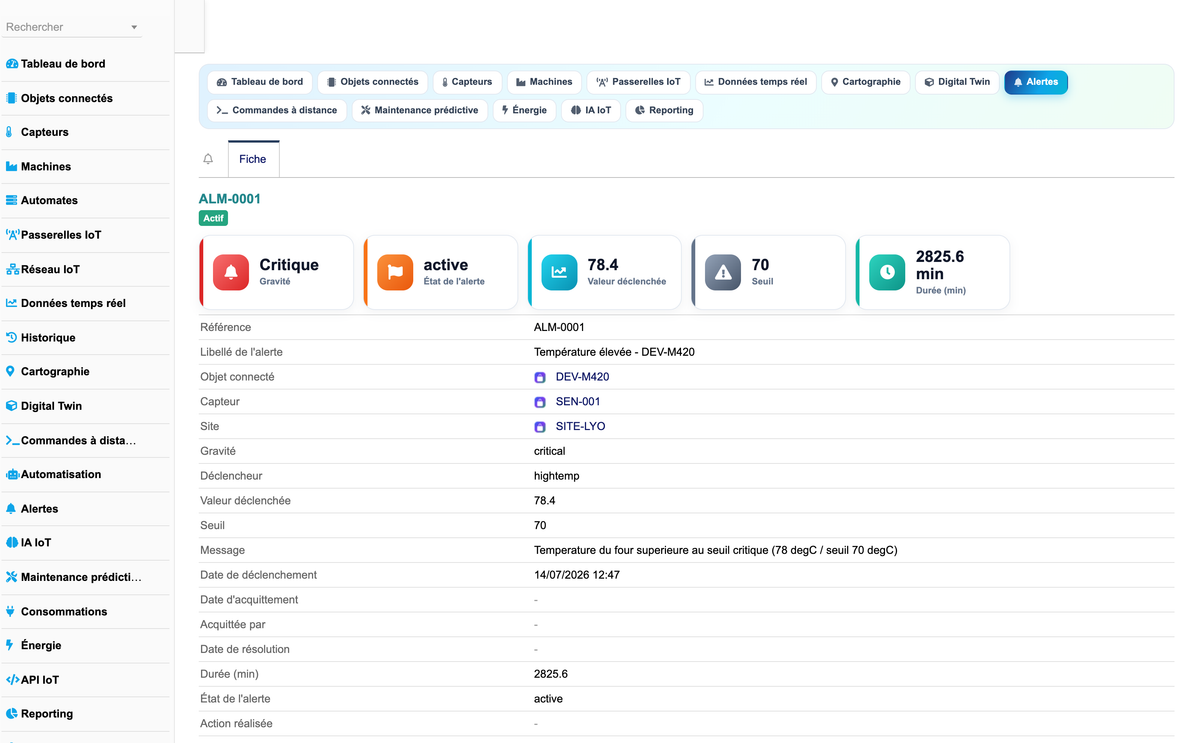Click the Capteurs top navigation button
The image size is (1200, 743).
pyautogui.click(x=467, y=82)
